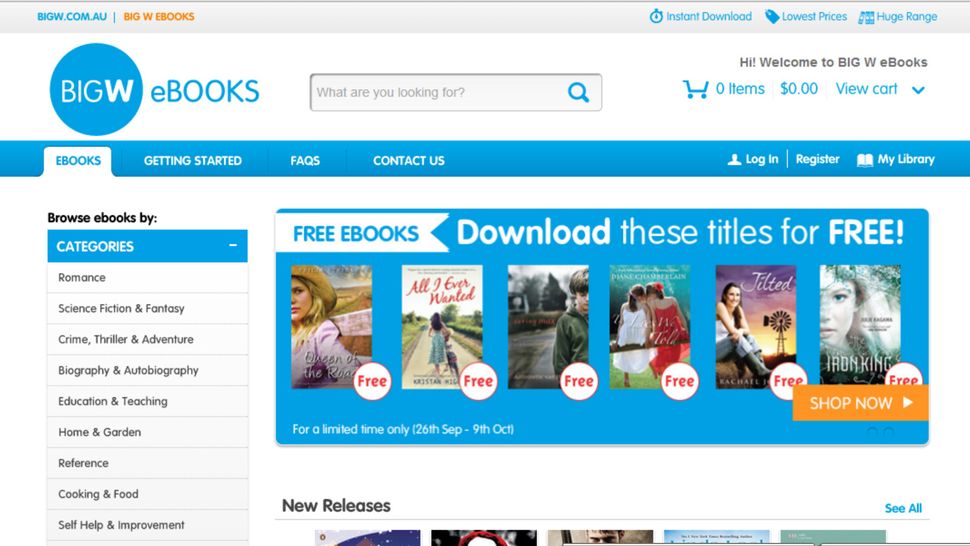Open the Jilted book cover
This screenshot has width=970, height=546.
[x=756, y=326]
